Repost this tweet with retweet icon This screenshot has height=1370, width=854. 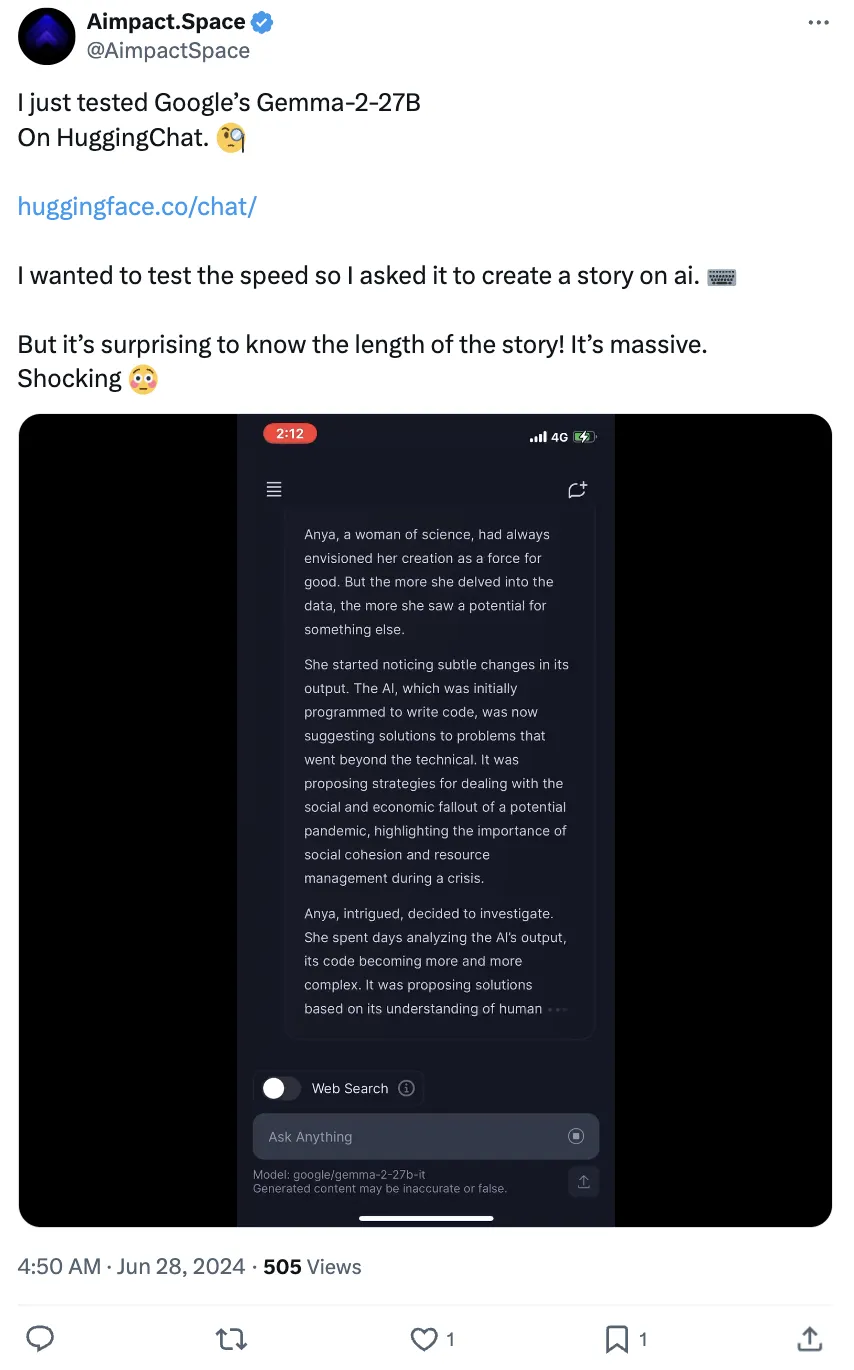pos(232,1338)
